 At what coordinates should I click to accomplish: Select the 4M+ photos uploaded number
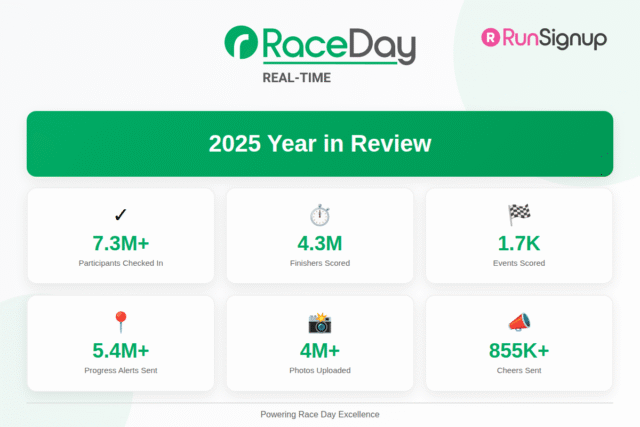click(319, 350)
